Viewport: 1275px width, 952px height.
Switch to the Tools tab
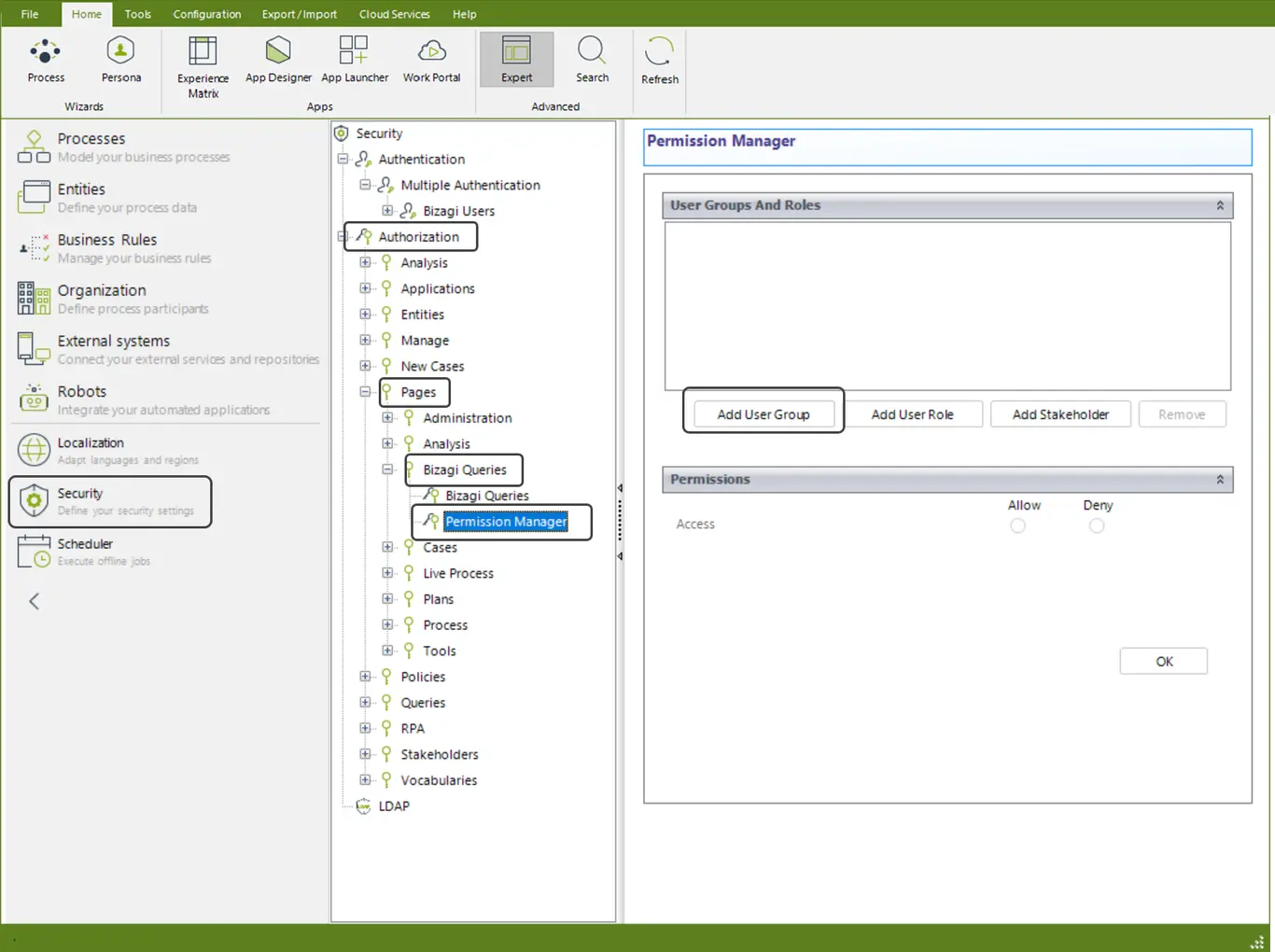pyautogui.click(x=137, y=14)
